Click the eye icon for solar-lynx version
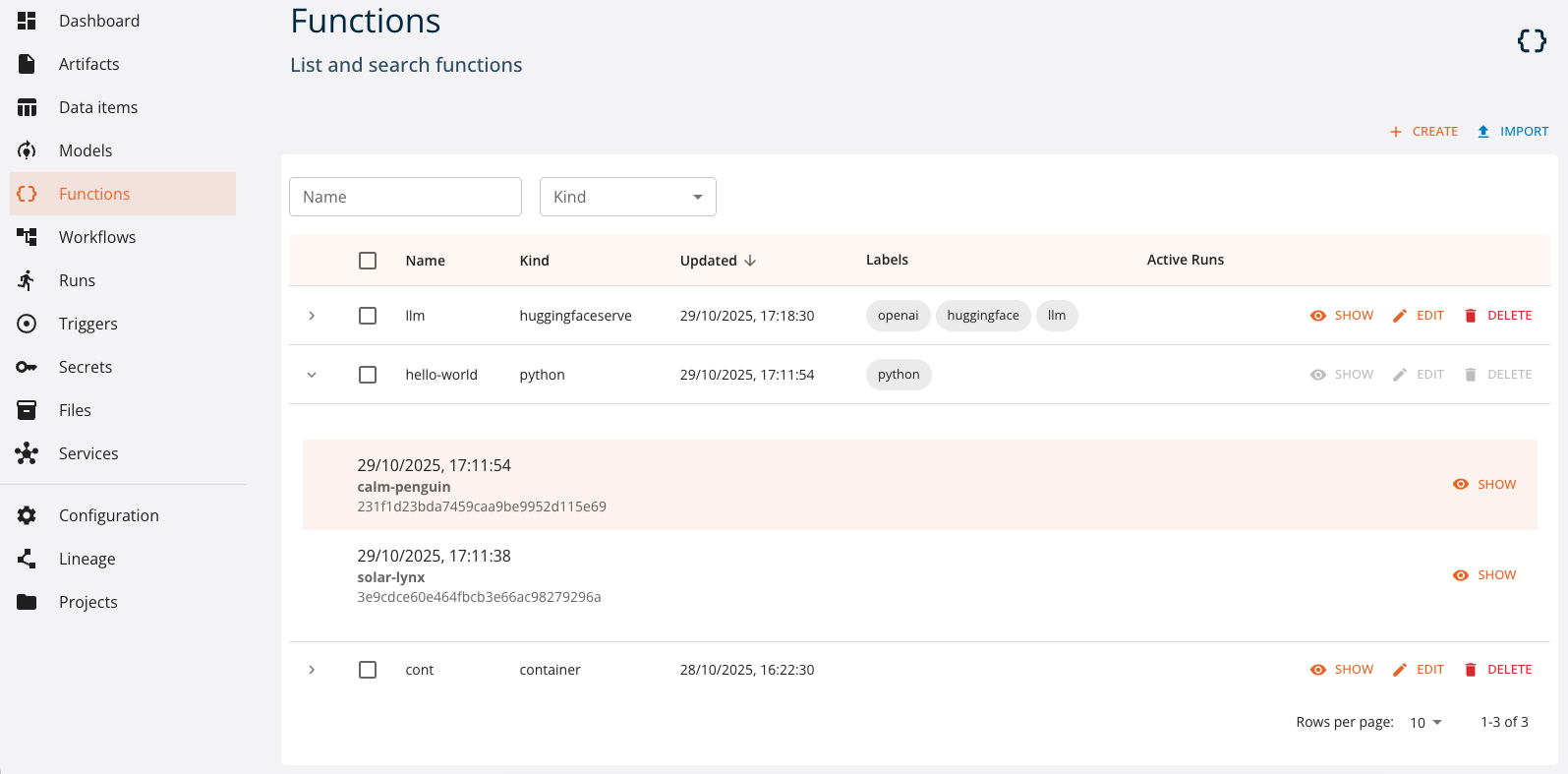1568x774 pixels. [x=1461, y=575]
